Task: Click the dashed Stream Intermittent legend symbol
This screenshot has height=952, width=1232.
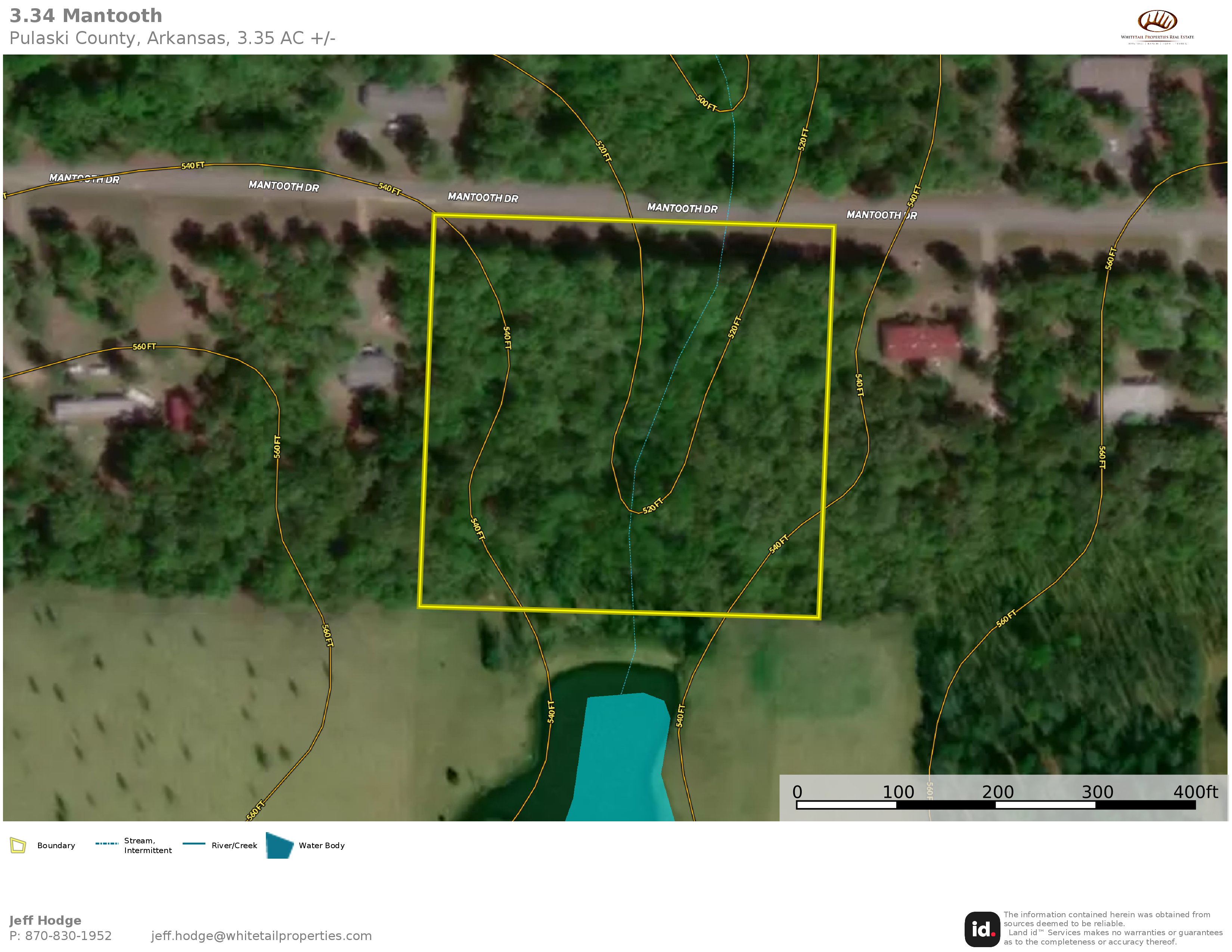Action: tap(106, 844)
